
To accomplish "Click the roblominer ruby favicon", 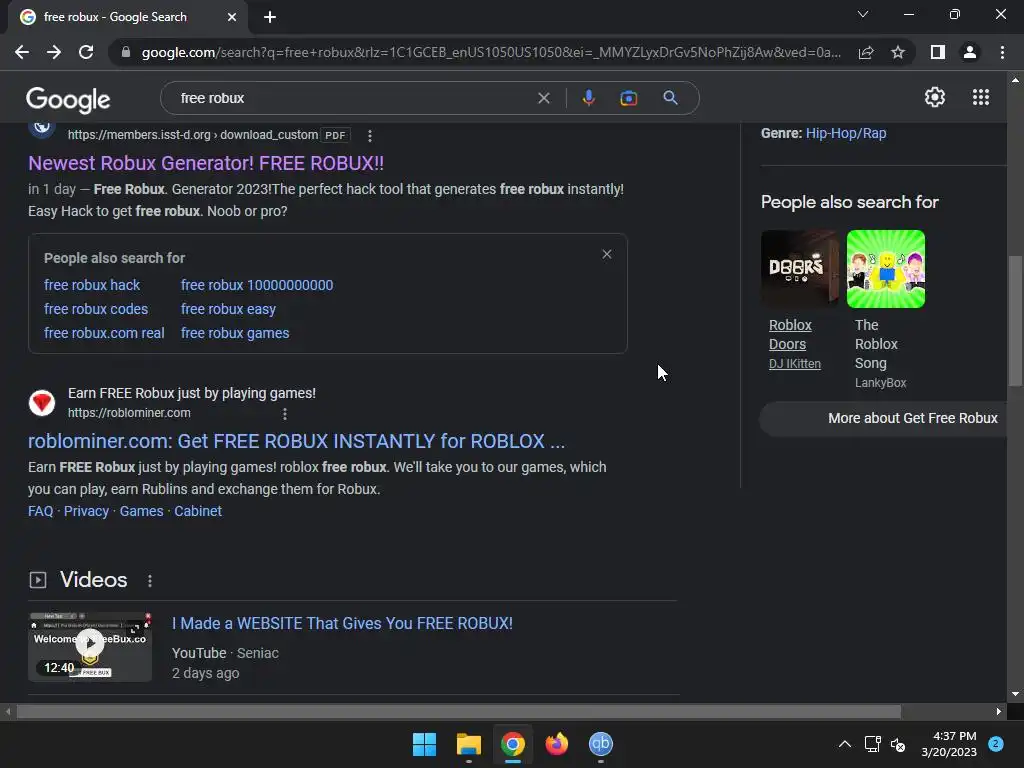I will coord(42,403).
